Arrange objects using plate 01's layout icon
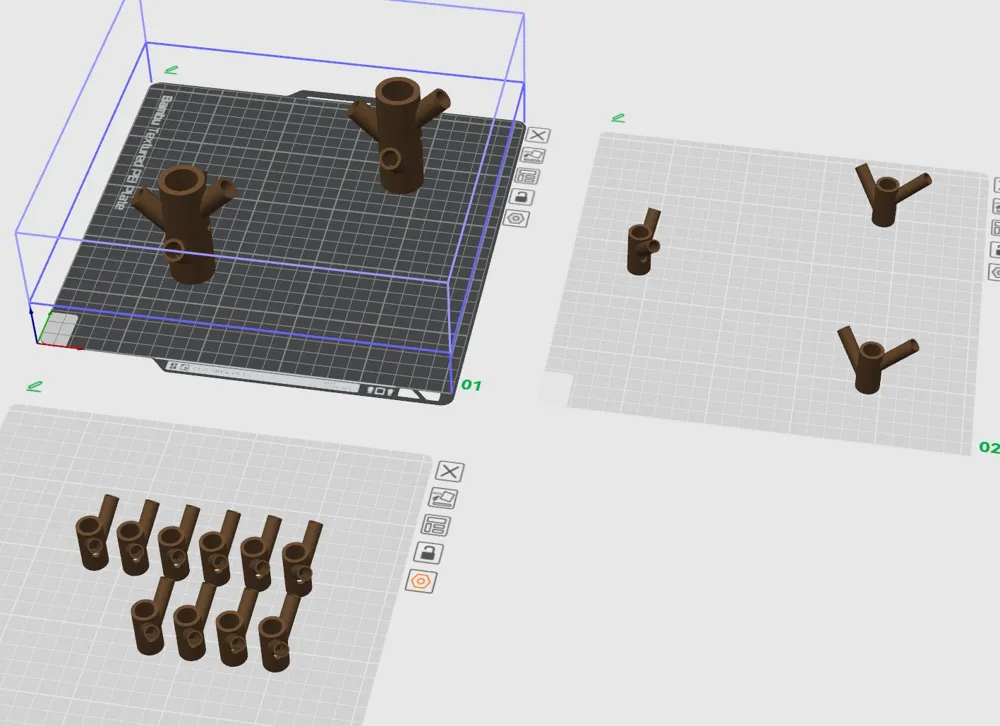The width and height of the screenshot is (1000, 726). coord(527,176)
